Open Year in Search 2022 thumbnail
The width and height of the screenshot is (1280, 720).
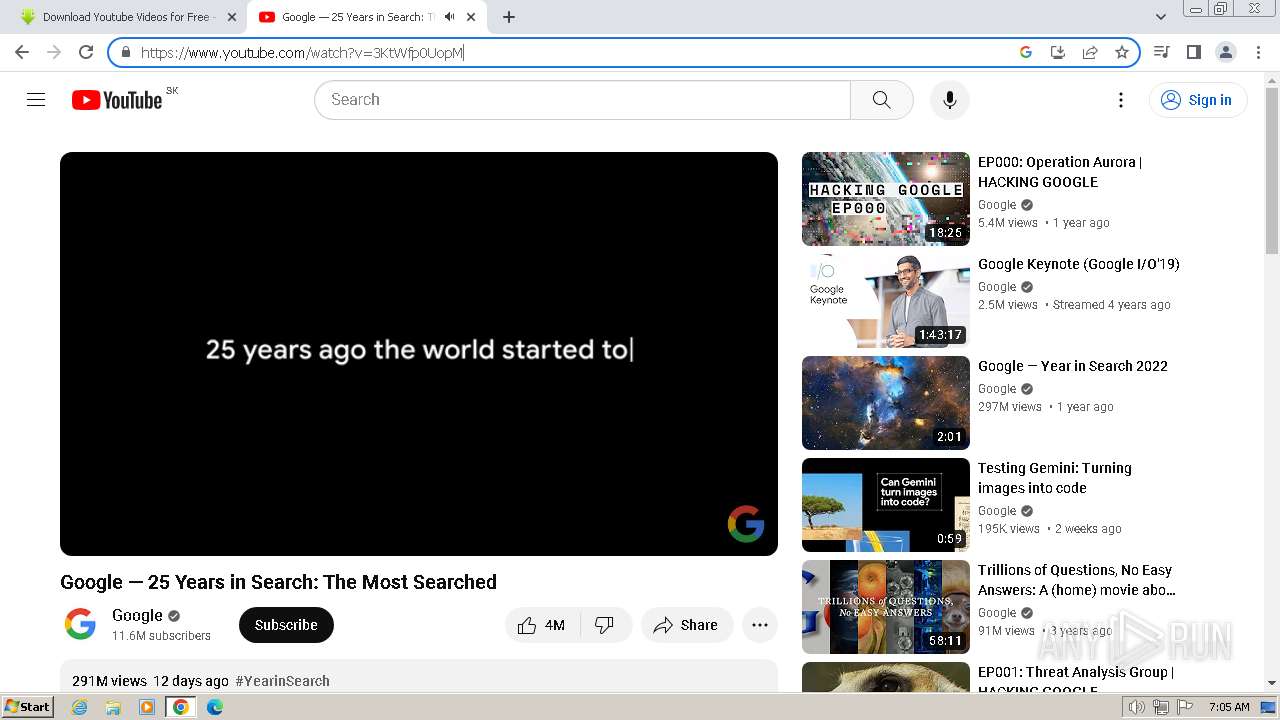pyautogui.click(x=886, y=403)
